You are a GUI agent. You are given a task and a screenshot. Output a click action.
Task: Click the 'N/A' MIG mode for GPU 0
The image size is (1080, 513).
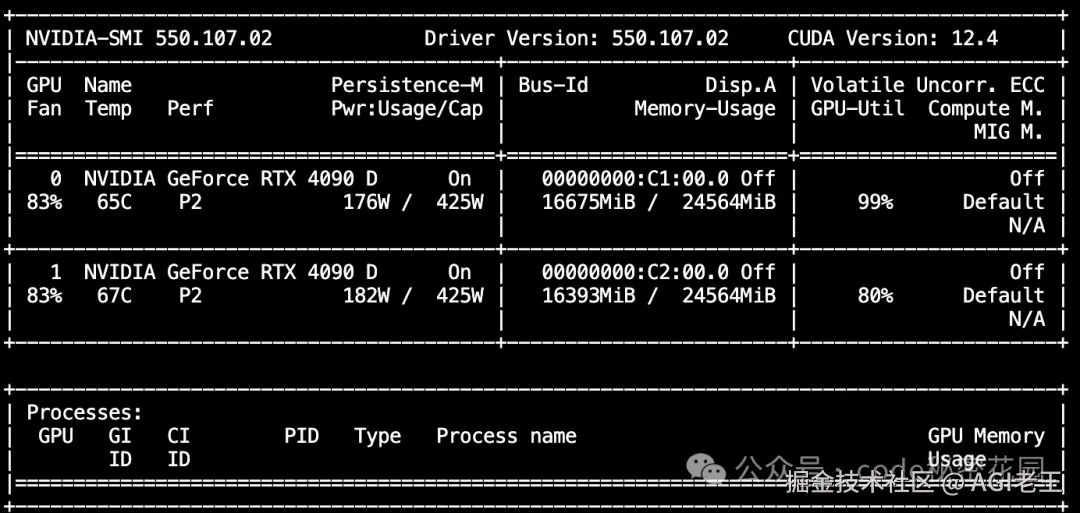point(1026,225)
